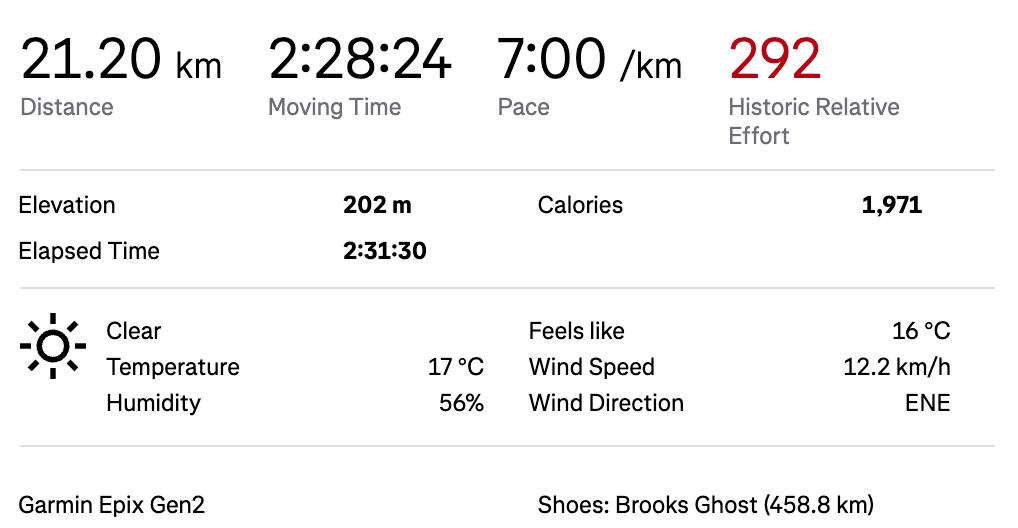Click the Calories label
The image size is (1018, 528).
580,205
